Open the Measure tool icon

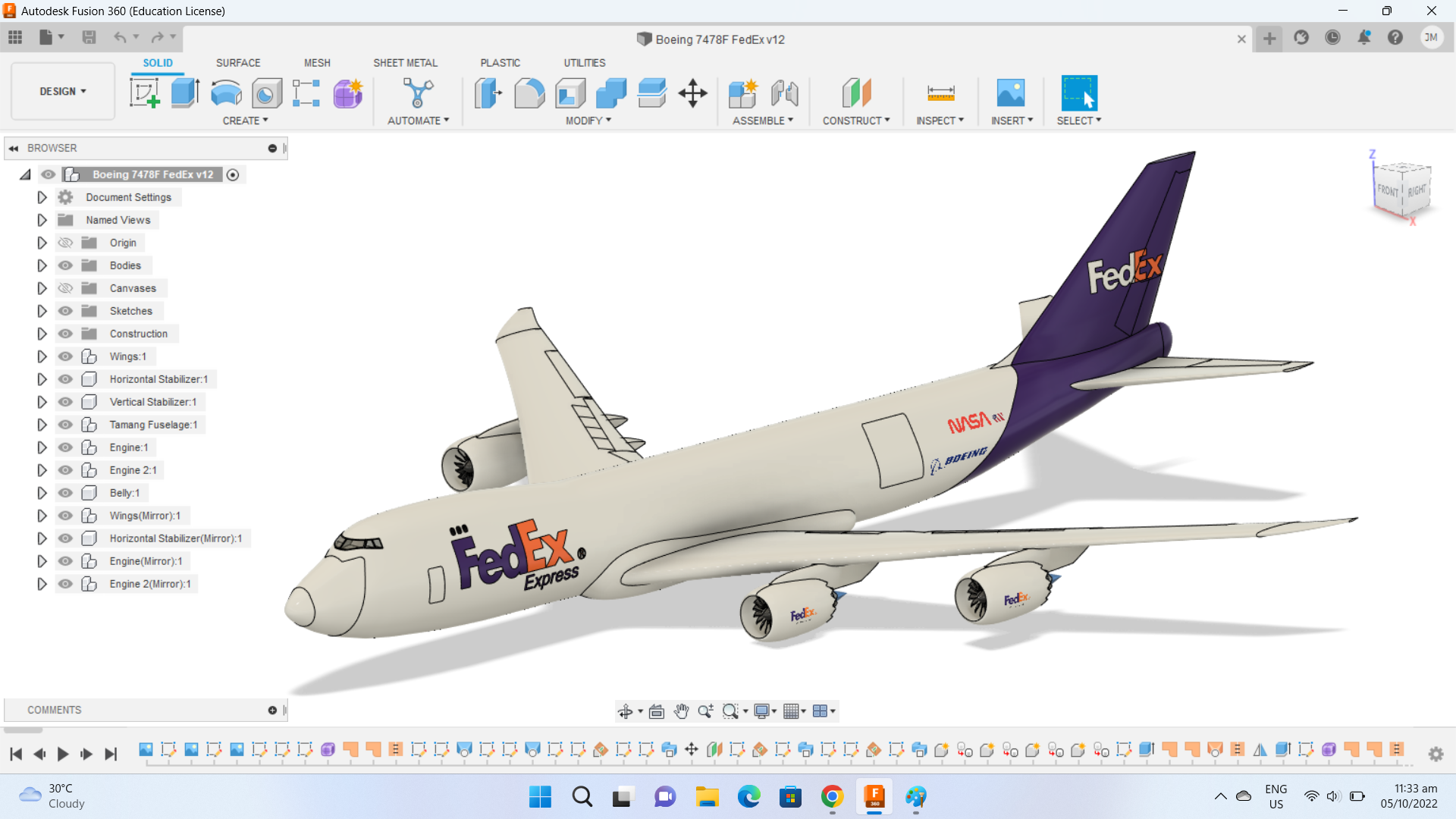coord(940,93)
